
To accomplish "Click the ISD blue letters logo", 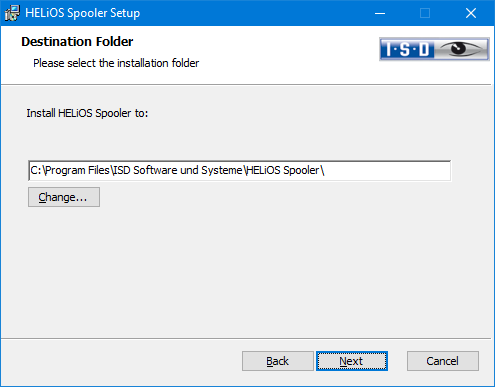I will (407, 49).
